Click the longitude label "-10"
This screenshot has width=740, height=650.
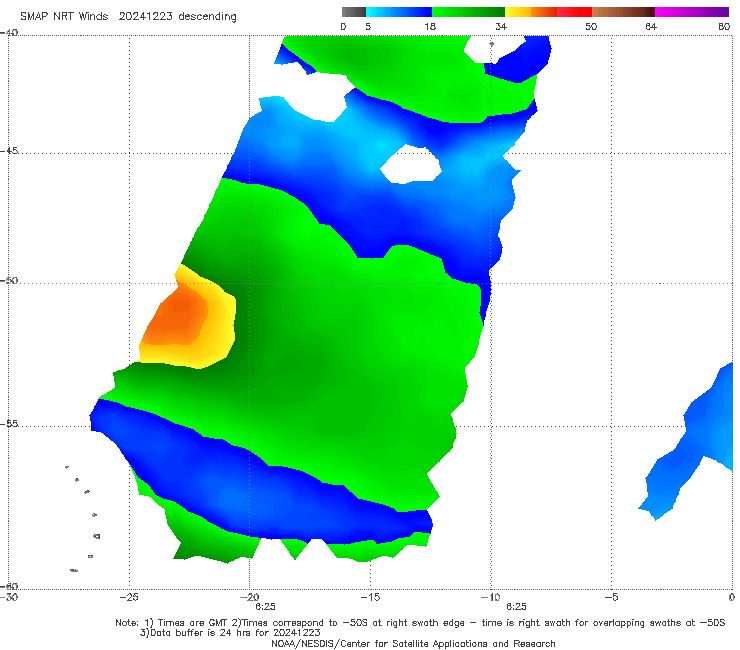[x=490, y=597]
